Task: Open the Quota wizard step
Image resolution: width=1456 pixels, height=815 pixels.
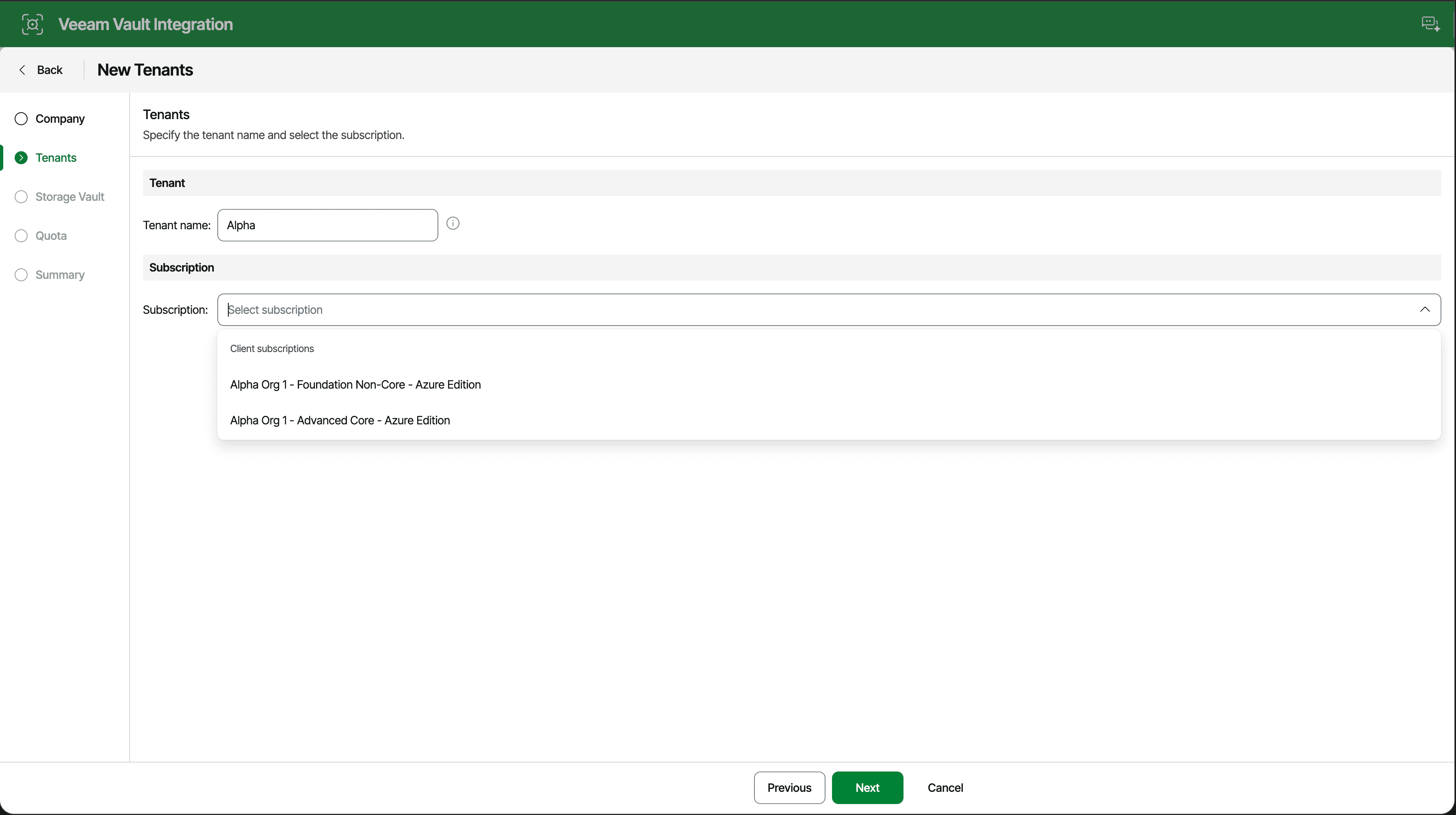Action: [x=51, y=236]
